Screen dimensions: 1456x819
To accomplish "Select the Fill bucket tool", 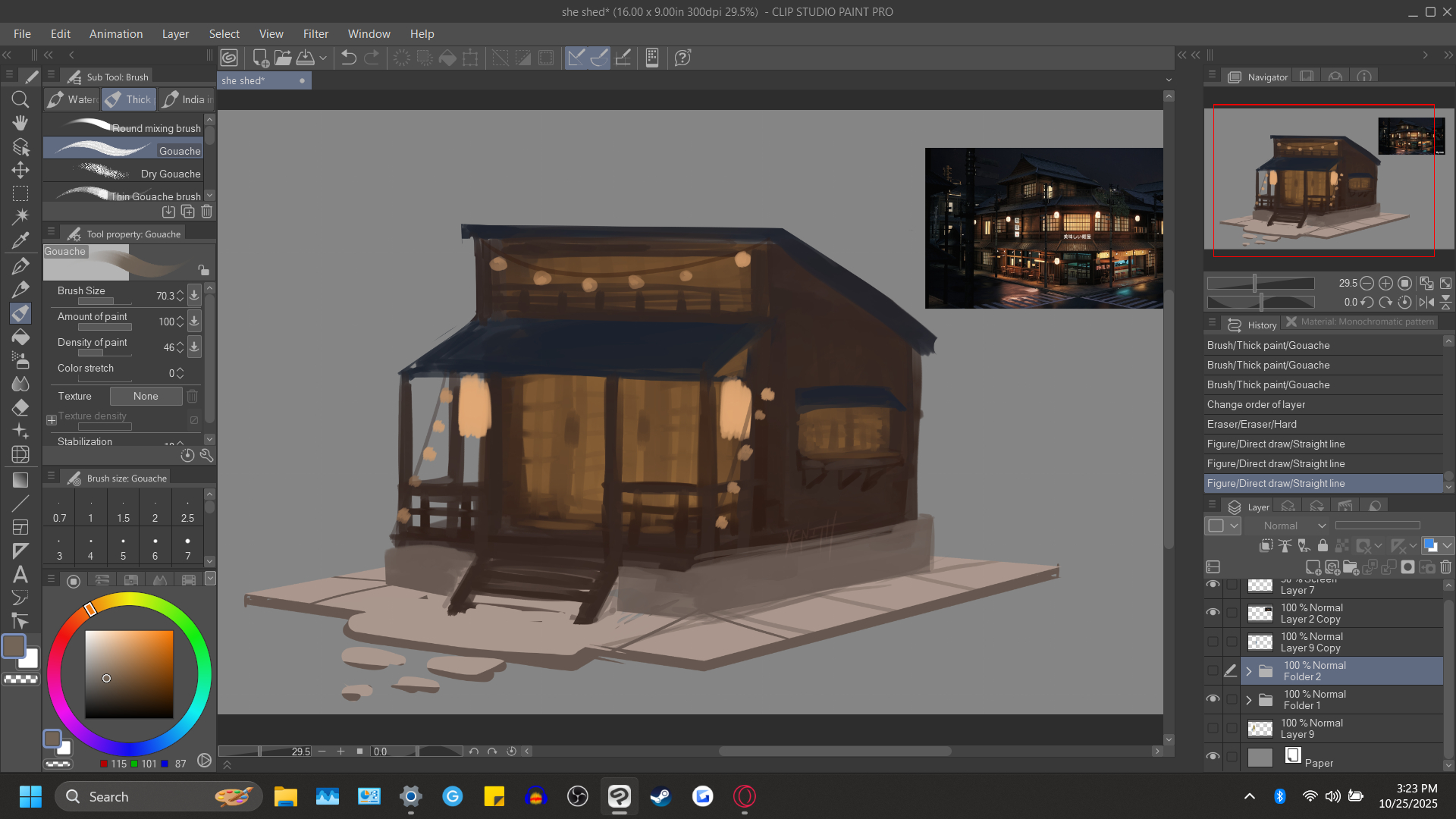I will click(x=20, y=337).
